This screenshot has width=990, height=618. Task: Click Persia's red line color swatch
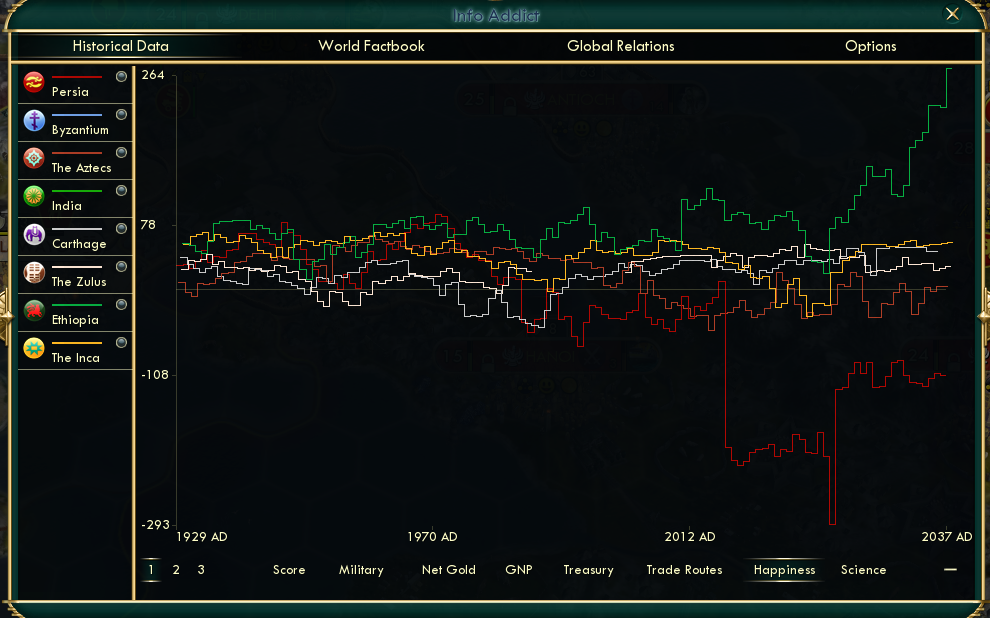point(77,77)
